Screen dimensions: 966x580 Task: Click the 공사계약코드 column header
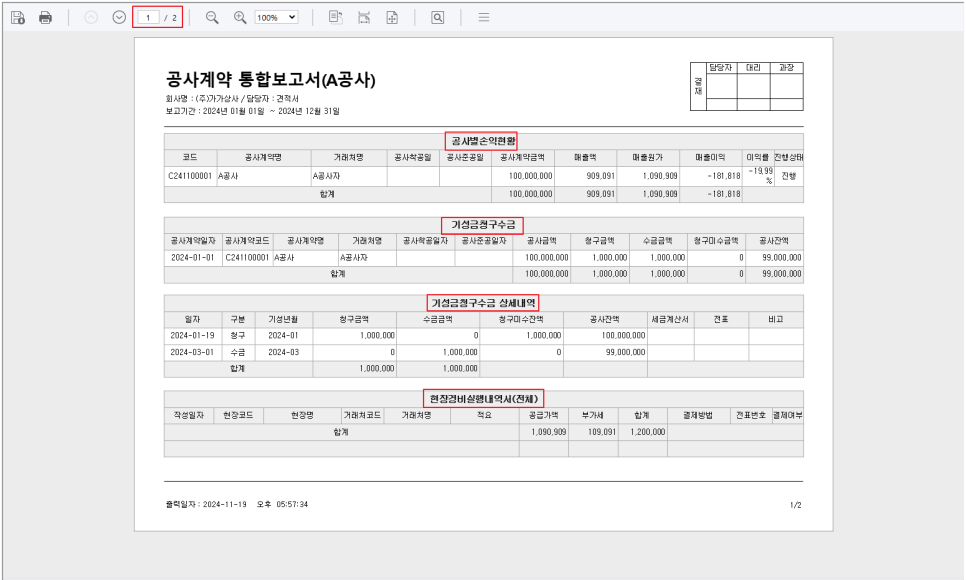click(247, 241)
